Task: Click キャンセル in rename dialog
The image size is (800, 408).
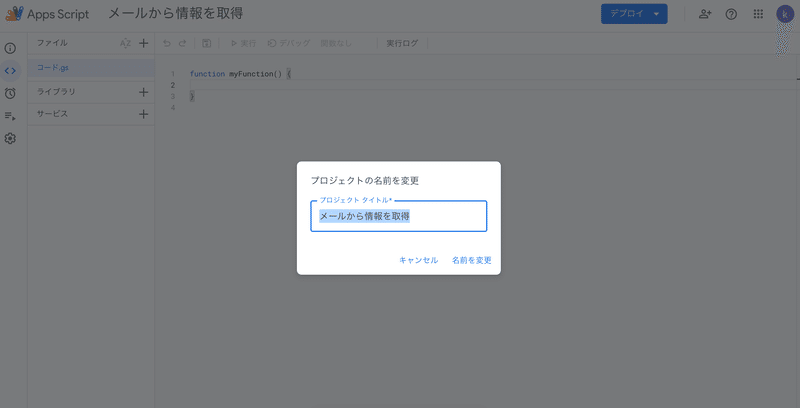Action: (x=418, y=260)
